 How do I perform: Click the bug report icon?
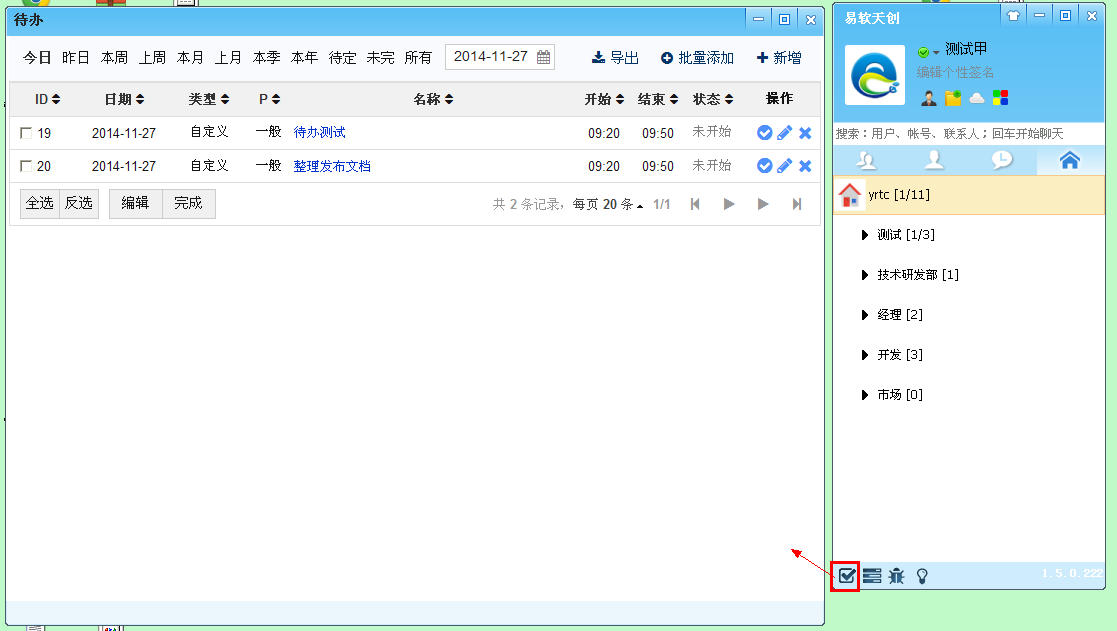(x=896, y=575)
